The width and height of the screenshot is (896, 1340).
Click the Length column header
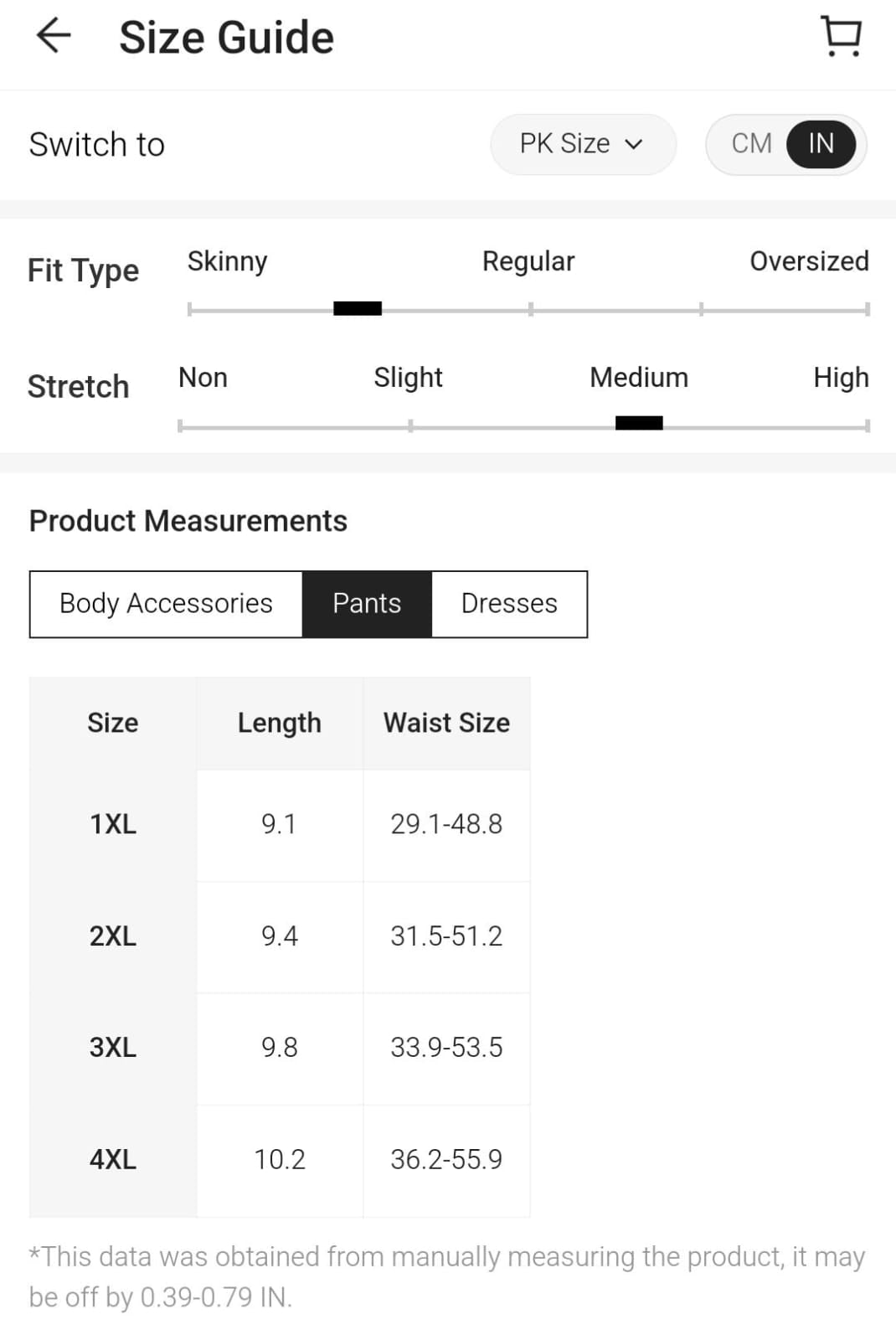tap(280, 723)
